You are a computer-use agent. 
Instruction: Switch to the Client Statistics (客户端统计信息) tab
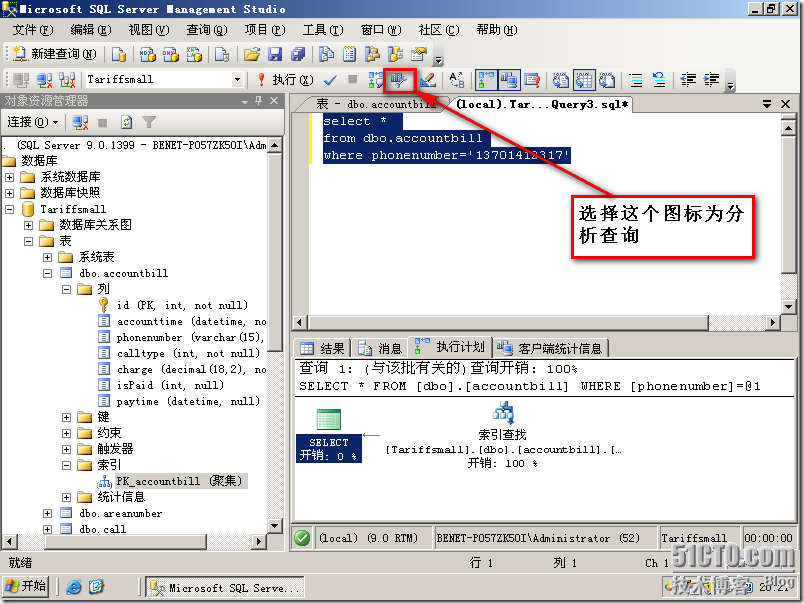551,348
